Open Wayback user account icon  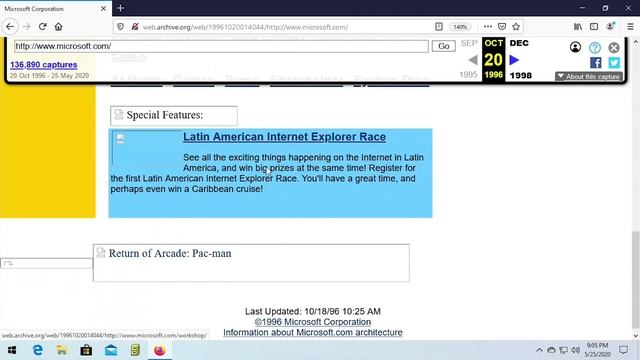pos(576,47)
